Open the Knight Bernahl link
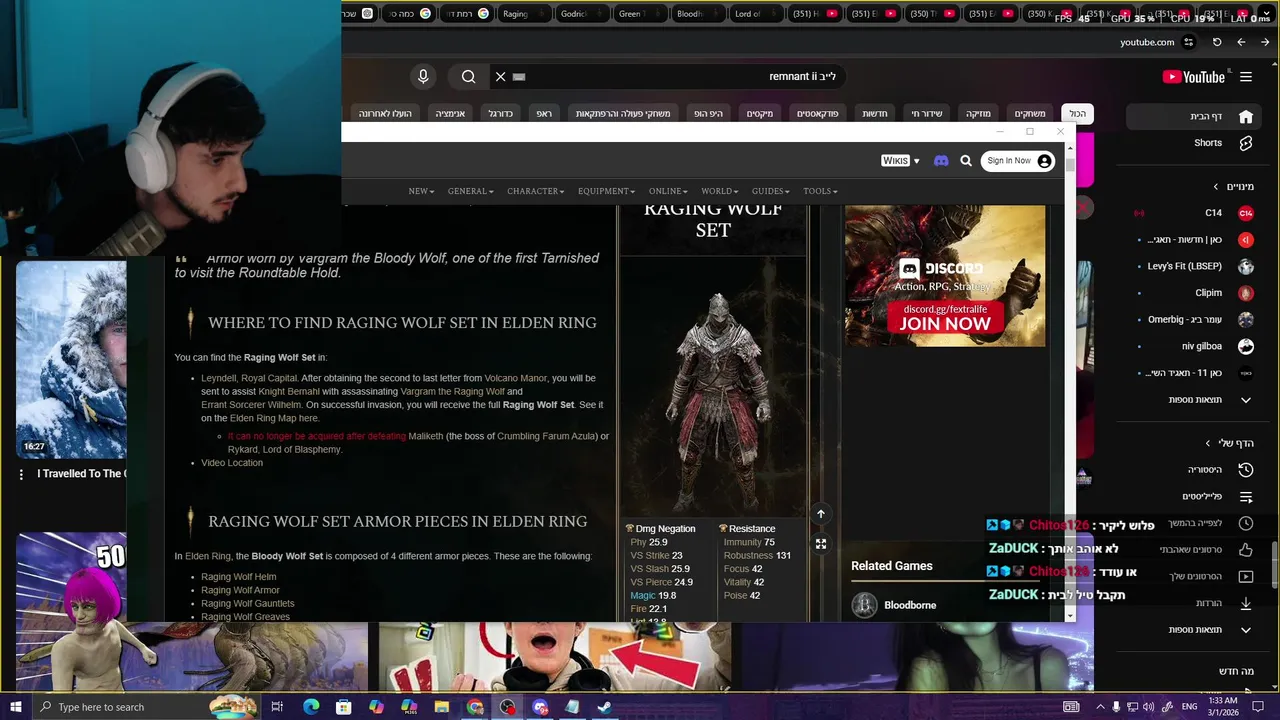1280x720 pixels. tap(289, 391)
